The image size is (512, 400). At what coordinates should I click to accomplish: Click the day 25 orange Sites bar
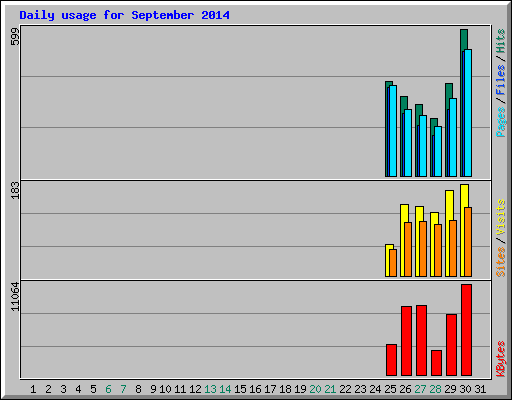393,263
